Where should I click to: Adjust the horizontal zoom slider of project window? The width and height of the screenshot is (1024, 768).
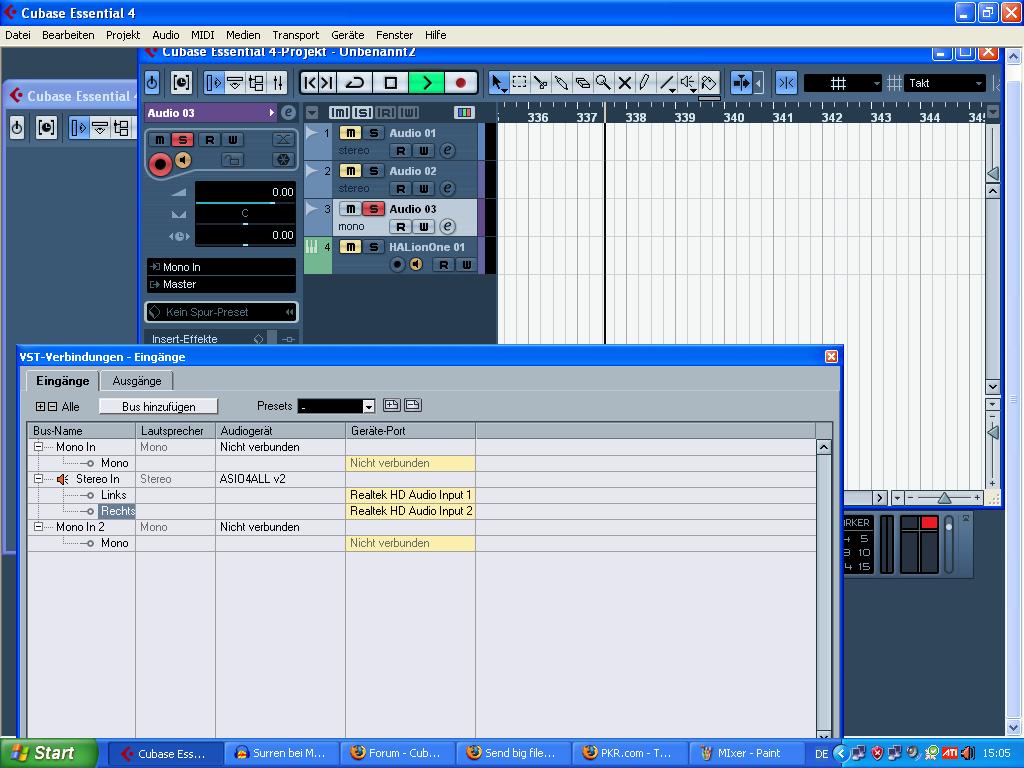[944, 498]
